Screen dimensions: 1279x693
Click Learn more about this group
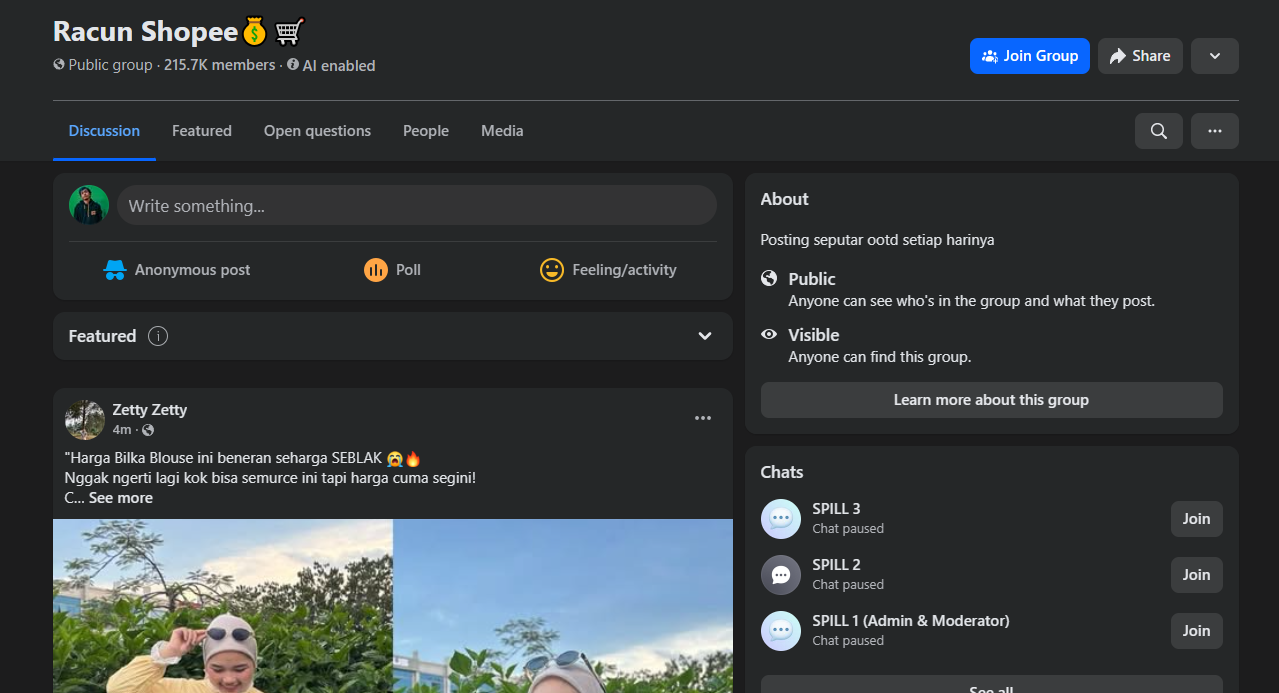[991, 400]
